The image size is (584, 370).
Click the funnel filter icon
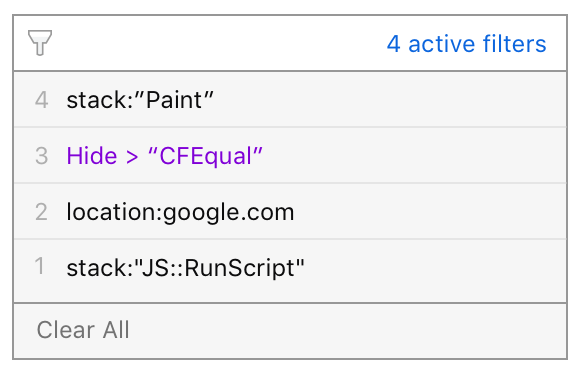(x=40, y=43)
